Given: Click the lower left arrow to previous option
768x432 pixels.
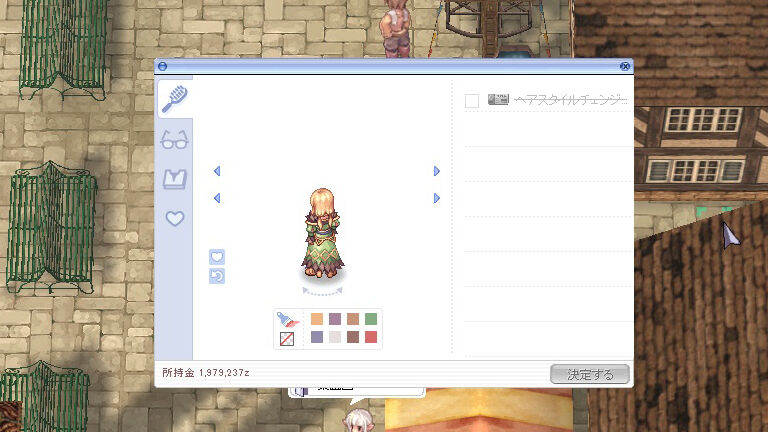Looking at the screenshot, I should pyautogui.click(x=217, y=198).
